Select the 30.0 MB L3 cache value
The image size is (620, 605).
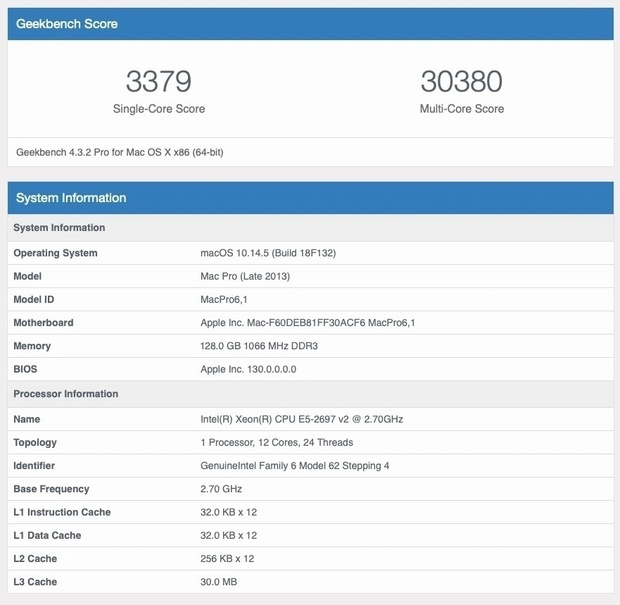[219, 582]
